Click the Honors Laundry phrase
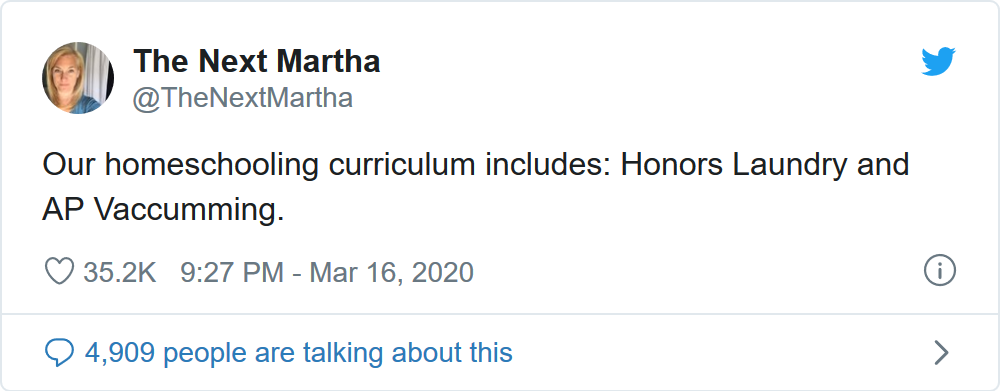Screen dimensions: 1000x391 pyautogui.click(x=734, y=165)
